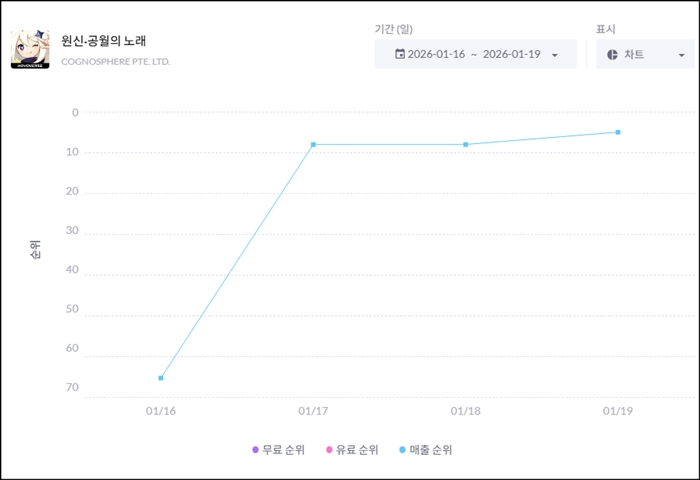Toggle the 매출 순위 legend label
This screenshot has width=700, height=480.
(x=430, y=450)
